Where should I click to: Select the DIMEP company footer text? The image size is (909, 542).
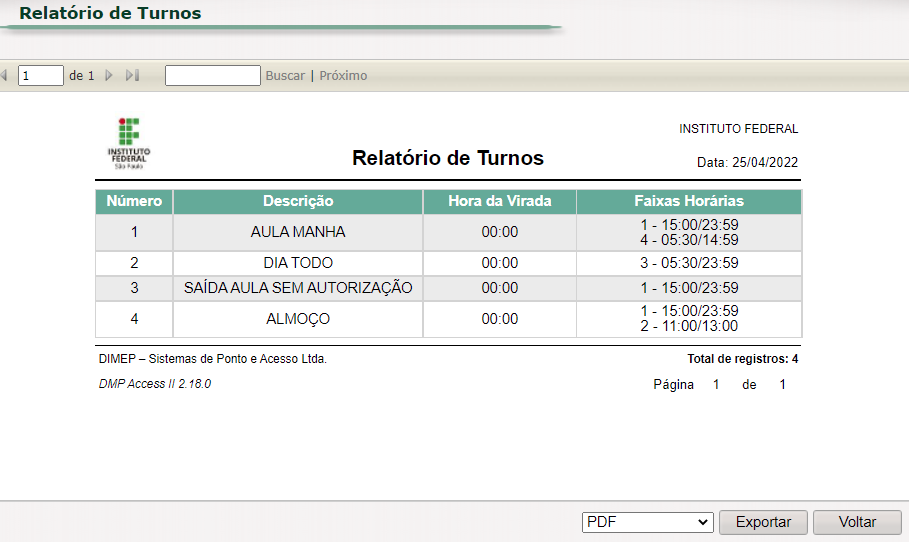[213, 359]
